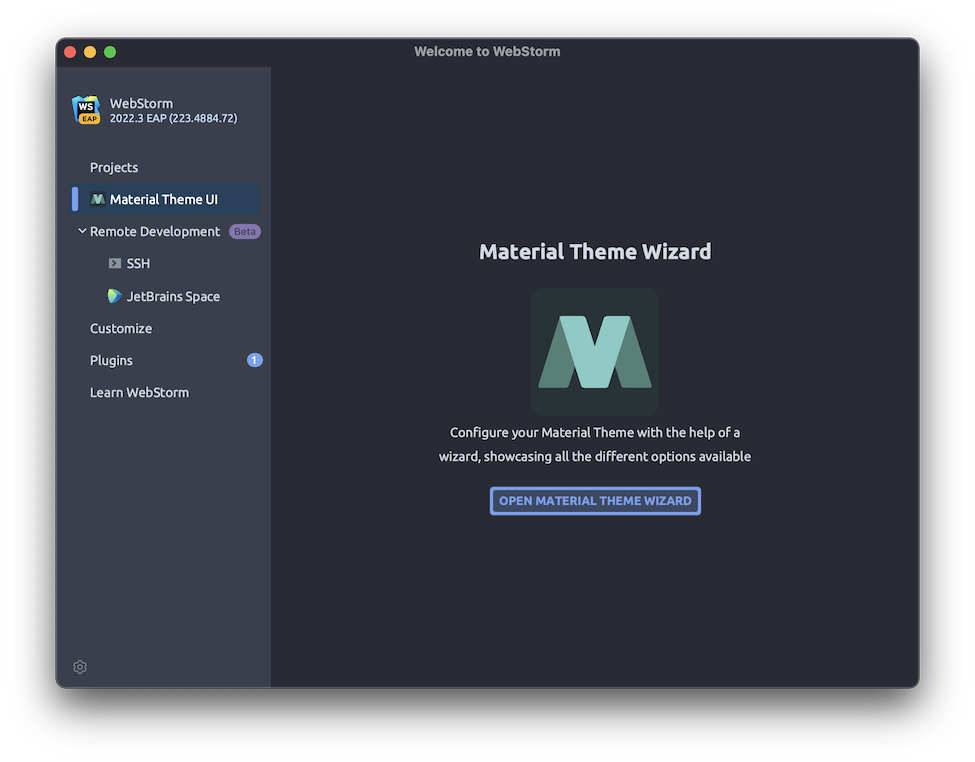Click the WebStorm application logo icon
The height and width of the screenshot is (762, 975).
pos(86,110)
